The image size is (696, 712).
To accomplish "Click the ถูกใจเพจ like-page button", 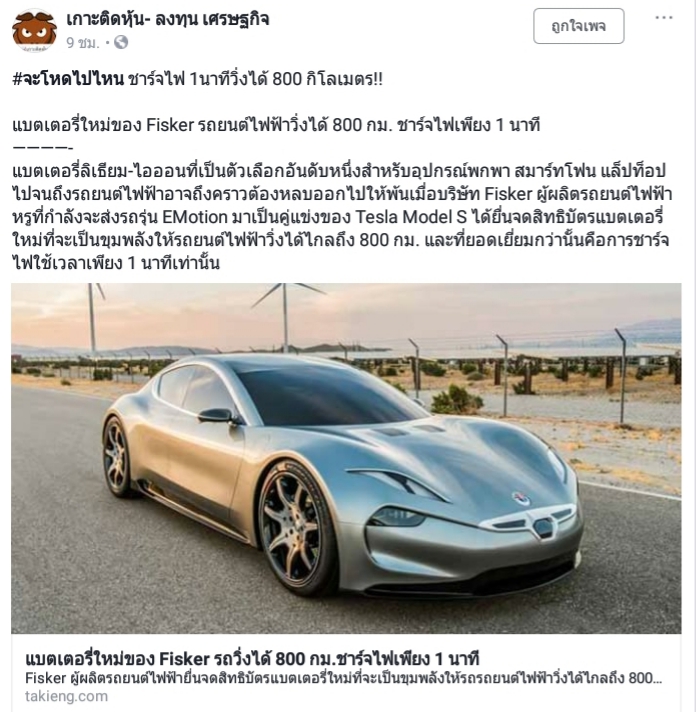I will [x=578, y=26].
